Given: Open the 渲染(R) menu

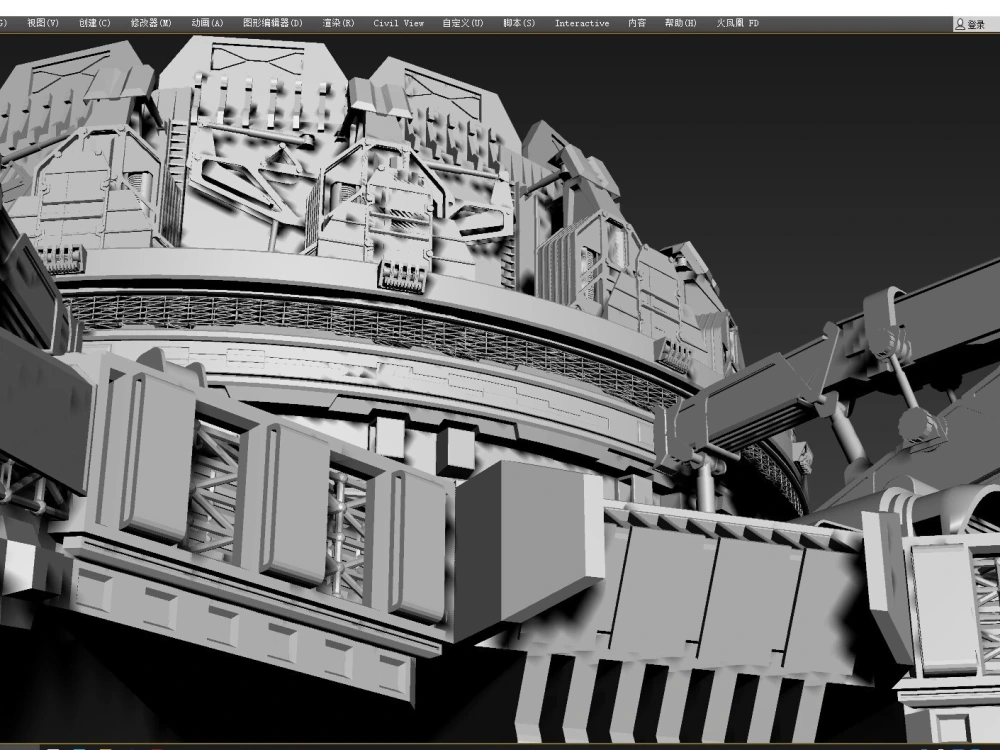Looking at the screenshot, I should [x=338, y=23].
